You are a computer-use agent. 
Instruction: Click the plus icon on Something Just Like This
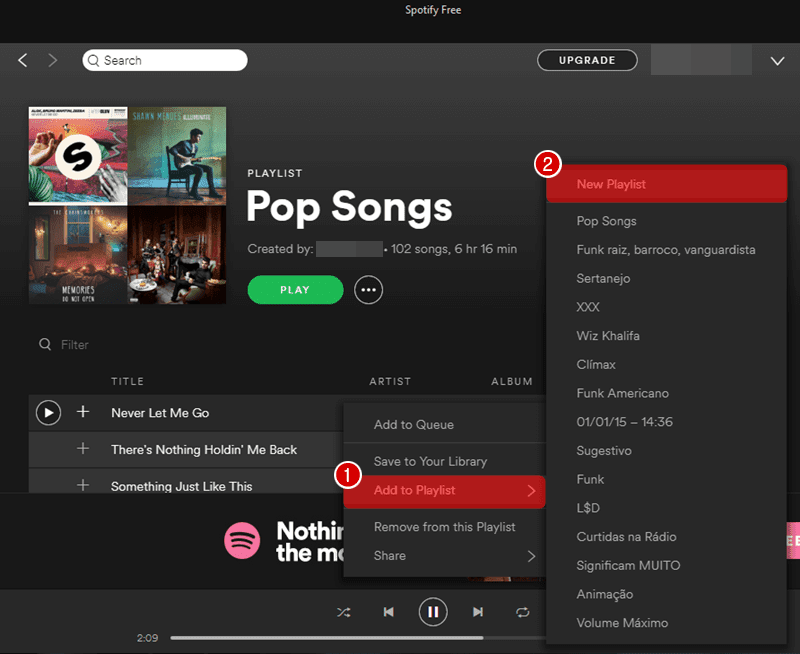click(84, 485)
